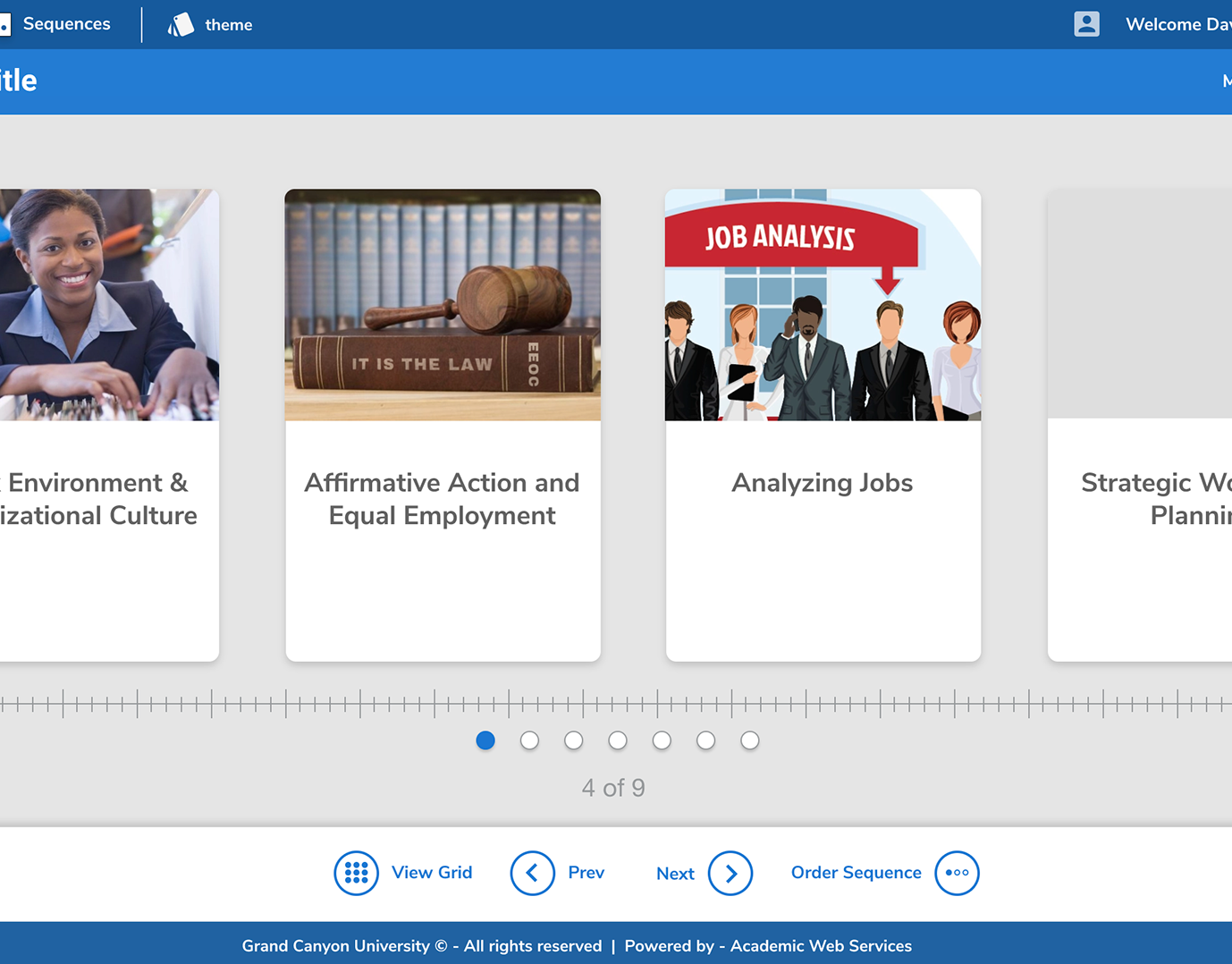1232x964 pixels.
Task: Click the 4 of 9 page indicator
Action: (x=613, y=788)
